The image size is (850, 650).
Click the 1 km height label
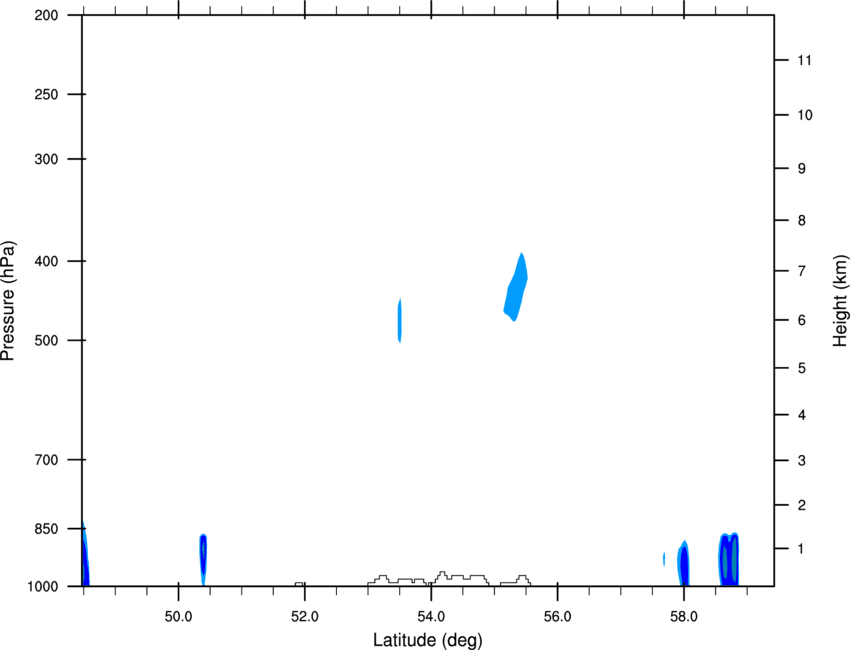[x=802, y=549]
